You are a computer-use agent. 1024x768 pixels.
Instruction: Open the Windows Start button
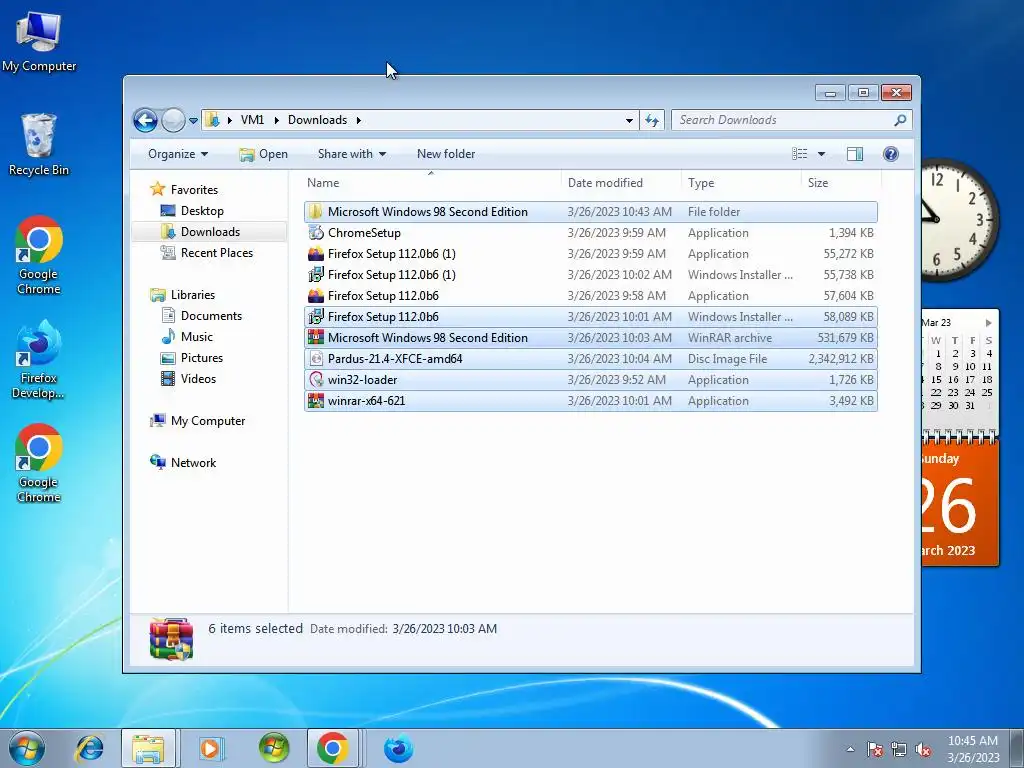pos(27,748)
